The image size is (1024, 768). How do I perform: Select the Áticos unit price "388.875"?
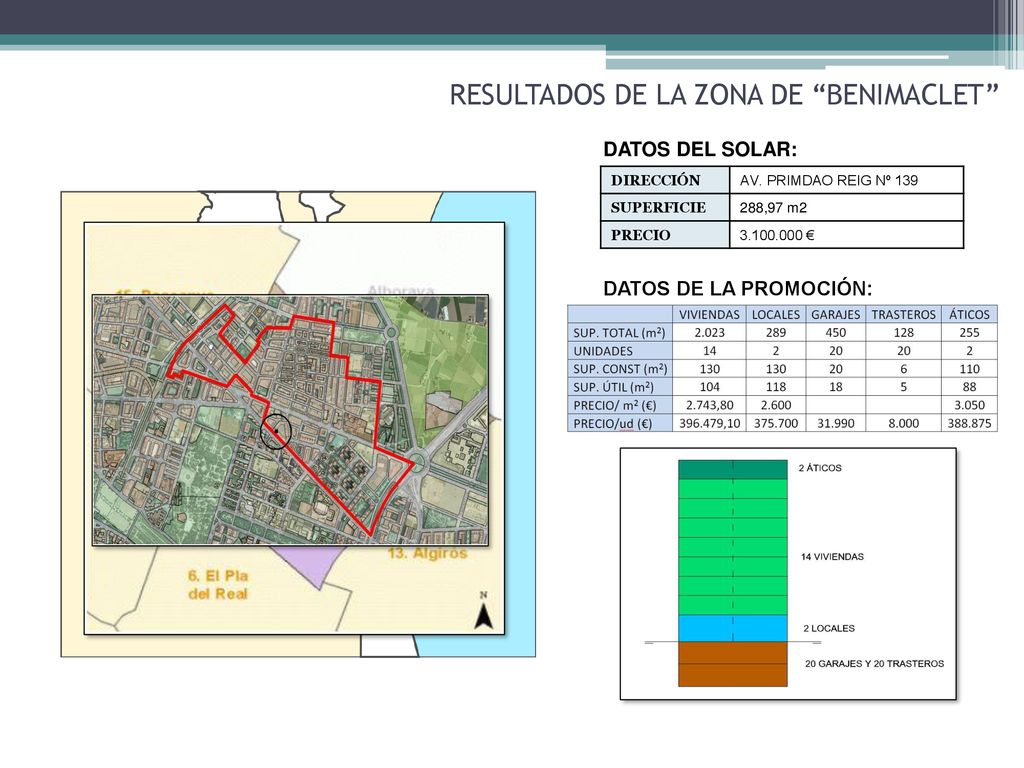pos(970,423)
